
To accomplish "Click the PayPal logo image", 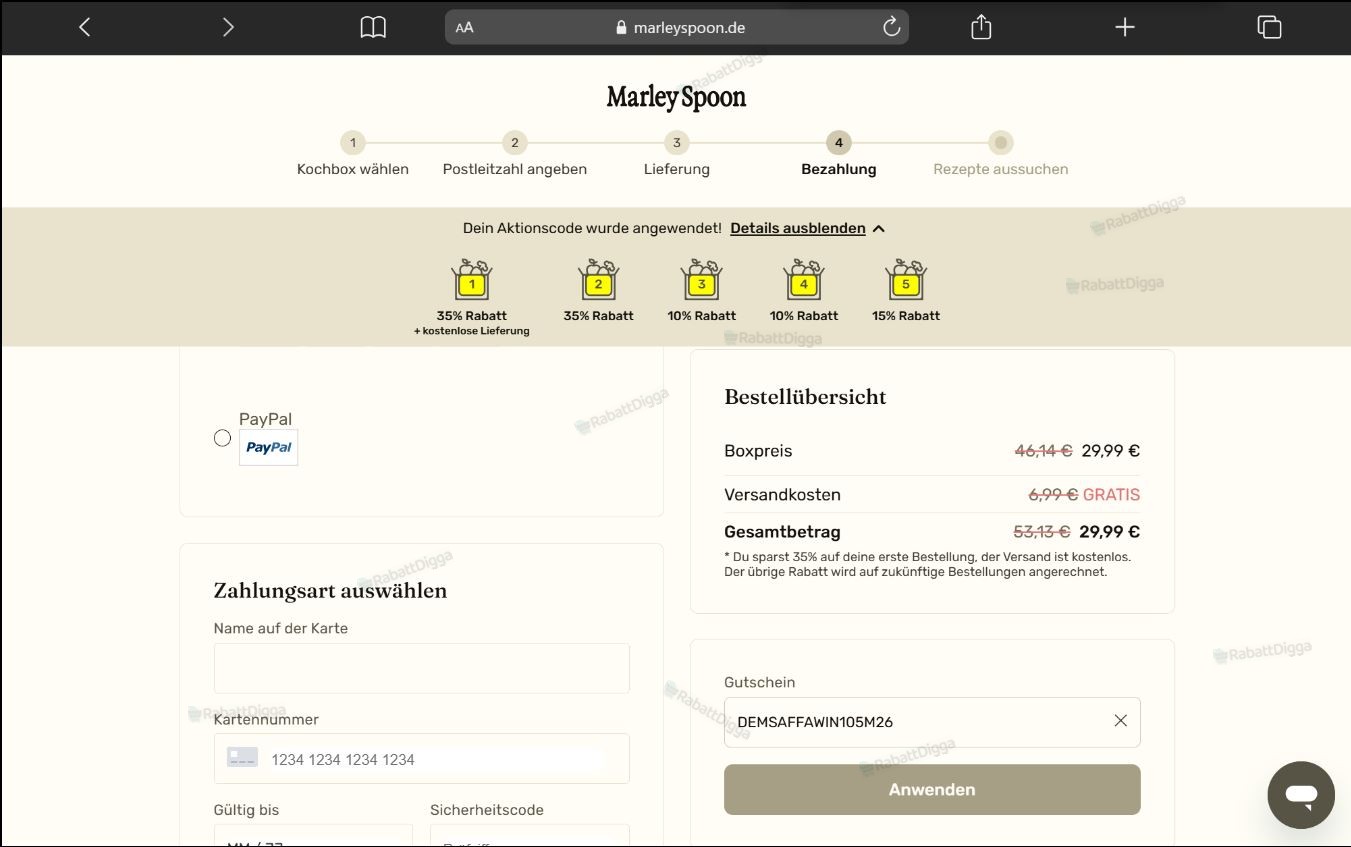I will pyautogui.click(x=268, y=447).
